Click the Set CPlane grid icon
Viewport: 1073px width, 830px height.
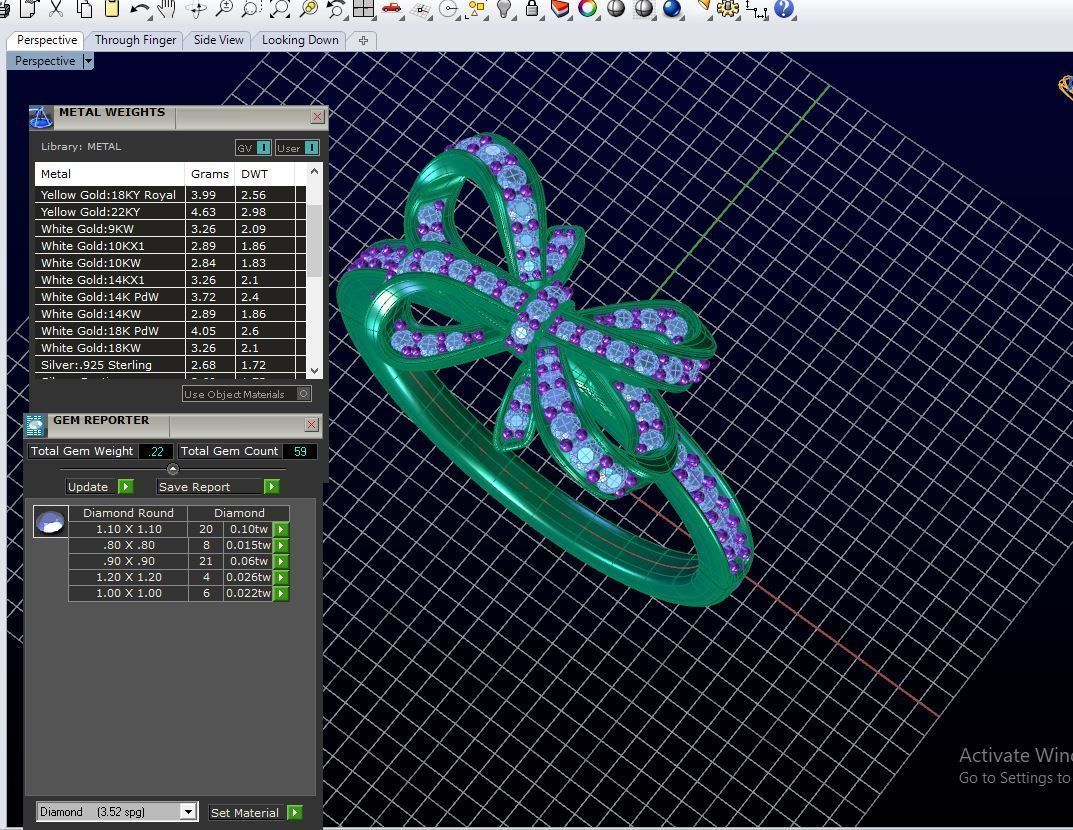pyautogui.click(x=422, y=9)
